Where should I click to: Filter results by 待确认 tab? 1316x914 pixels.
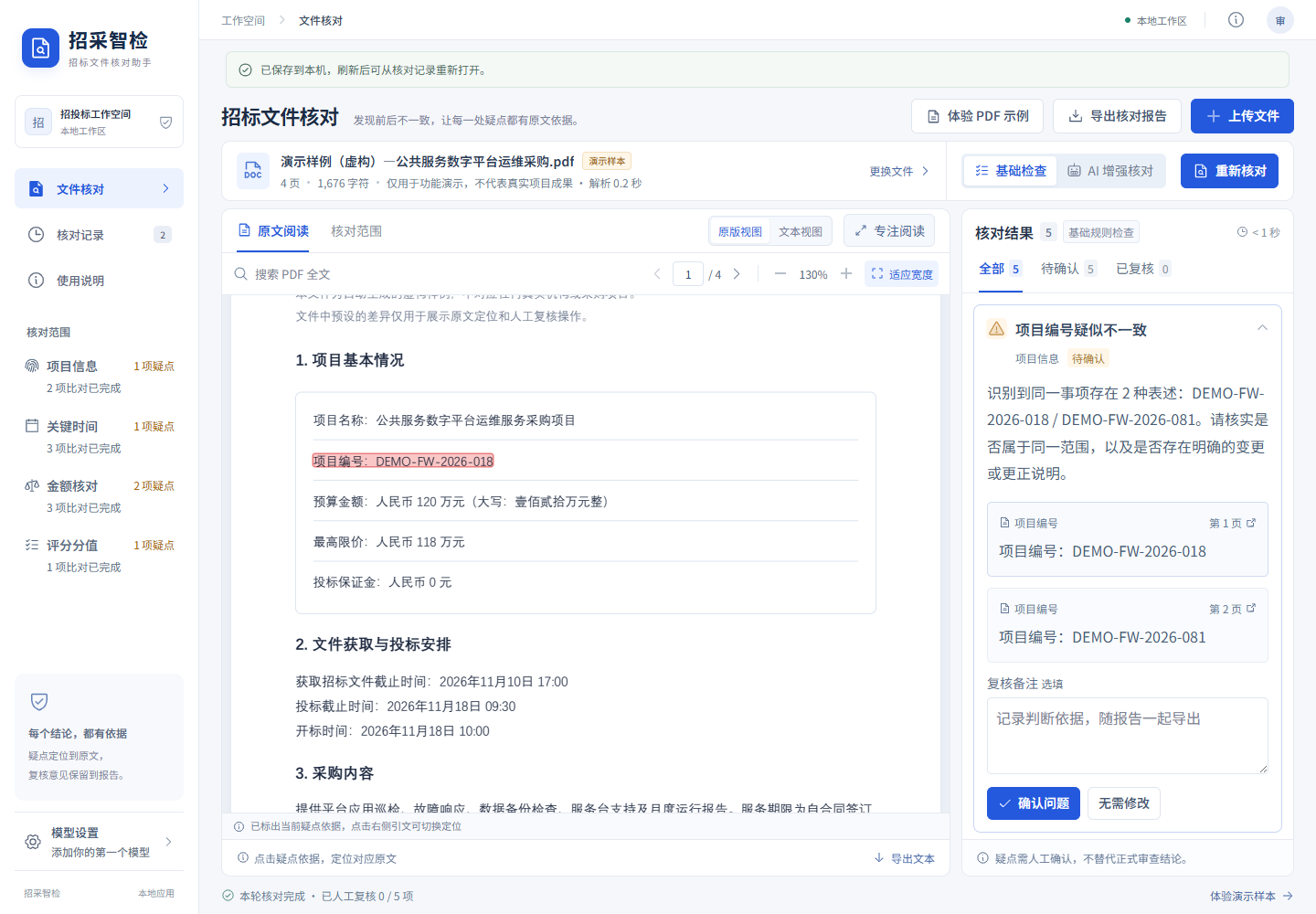[1068, 269]
